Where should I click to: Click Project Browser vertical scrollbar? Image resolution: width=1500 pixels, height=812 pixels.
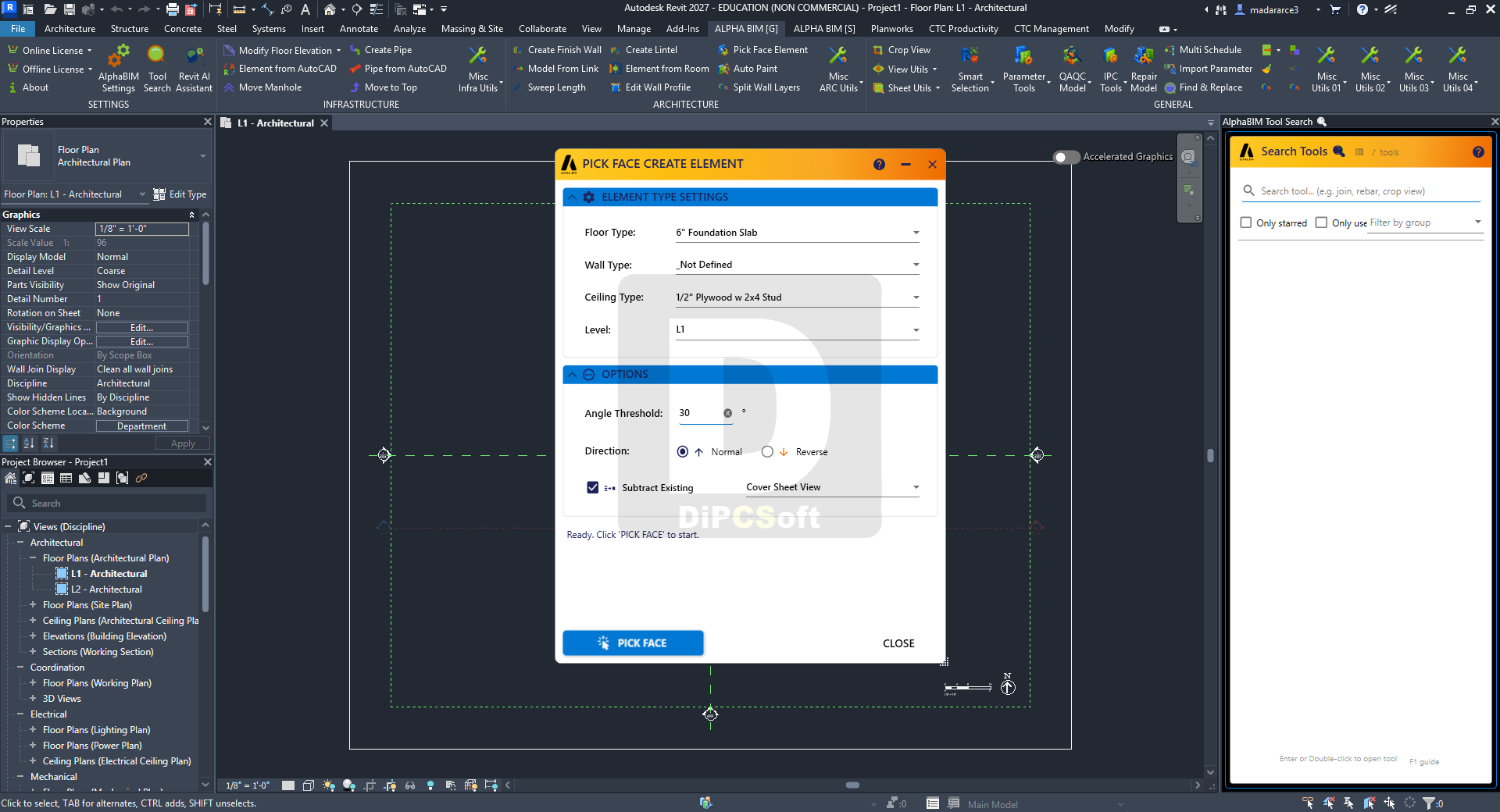click(205, 574)
